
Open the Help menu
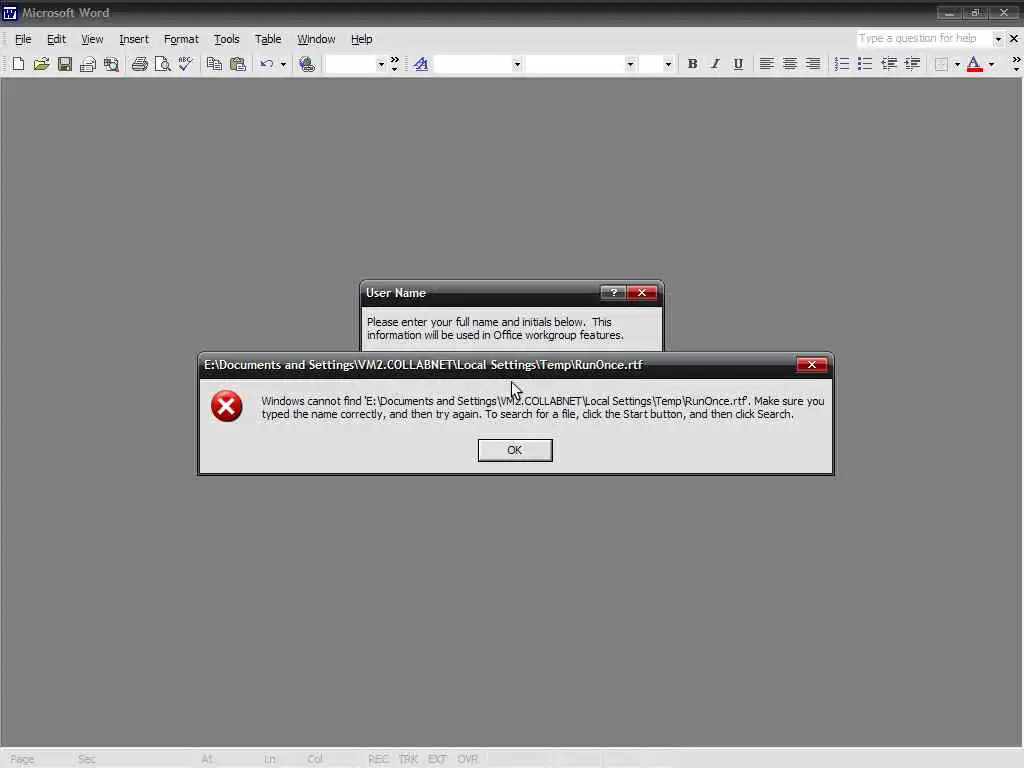[361, 39]
